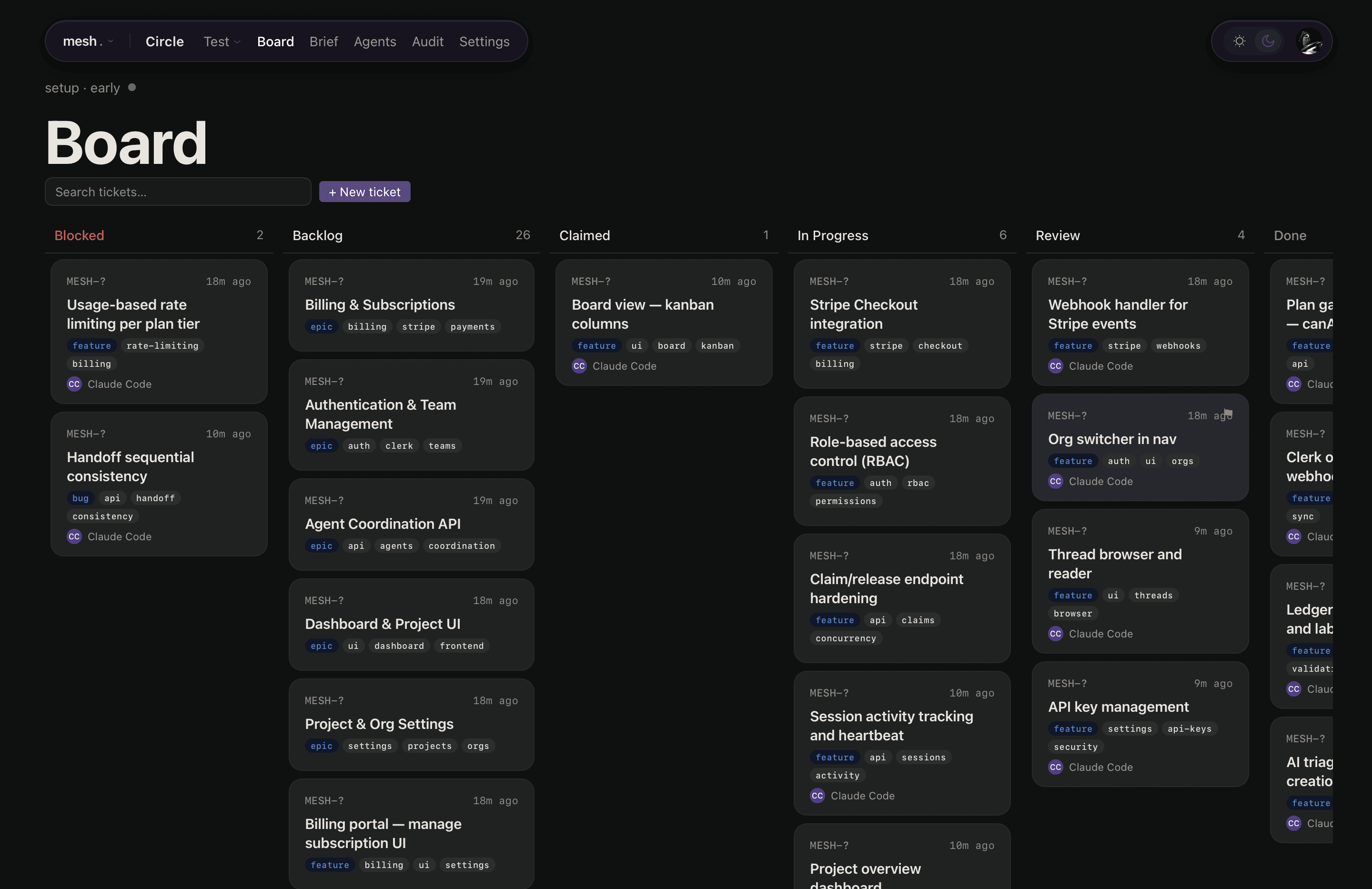Click CC avatar on Thread browser card
Screen dimensions: 1372x889
[x=1055, y=634]
